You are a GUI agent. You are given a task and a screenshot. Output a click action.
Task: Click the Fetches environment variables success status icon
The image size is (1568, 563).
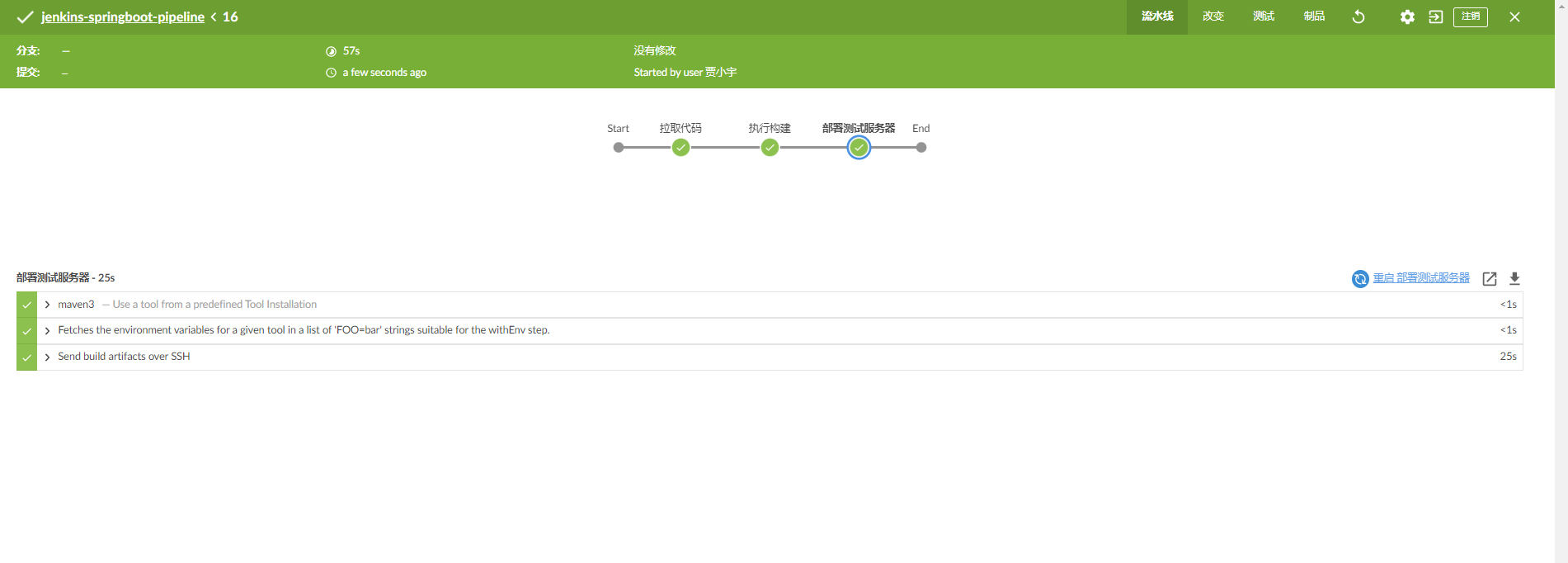point(26,331)
